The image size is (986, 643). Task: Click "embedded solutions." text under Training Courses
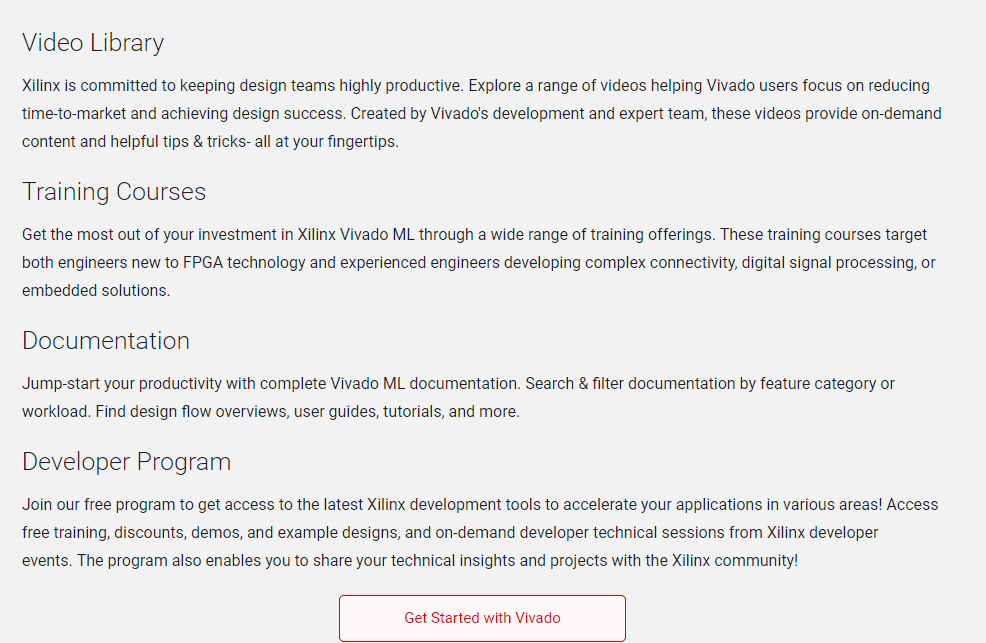(96, 290)
